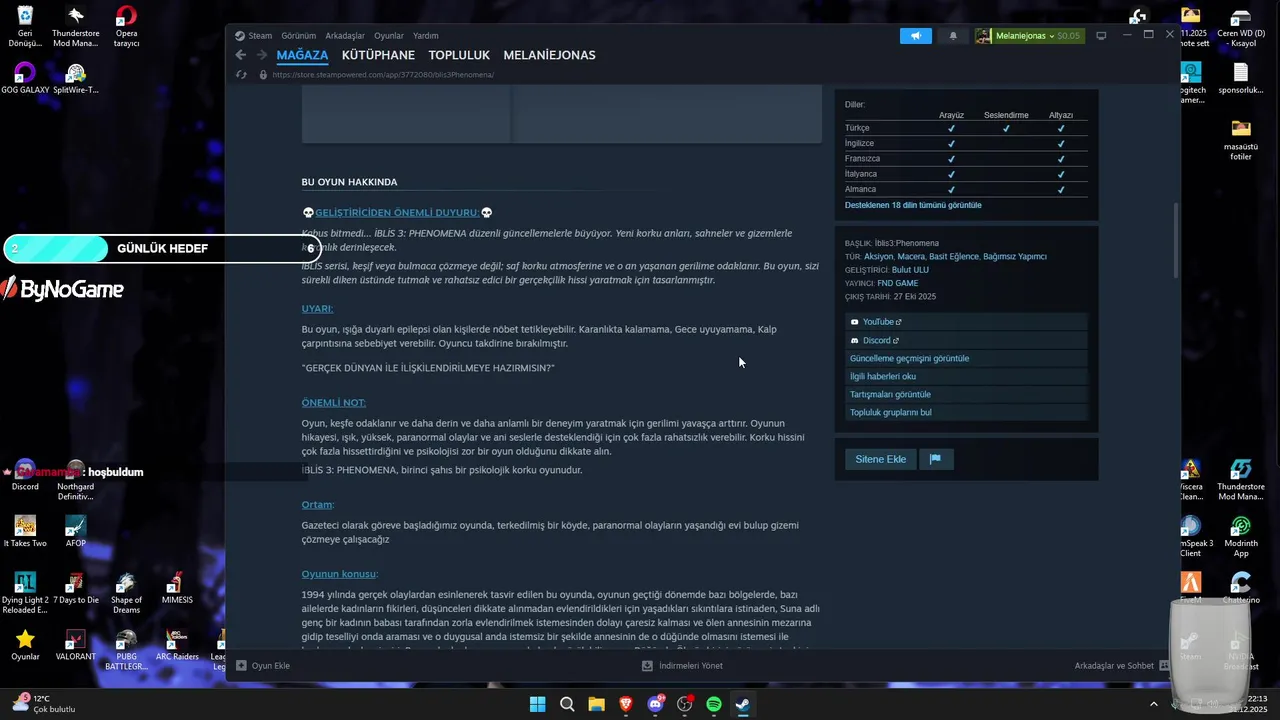Viewport: 1280px width, 720px height.
Task: Switch to MELANİEJONAS profile tab
Action: click(x=549, y=55)
